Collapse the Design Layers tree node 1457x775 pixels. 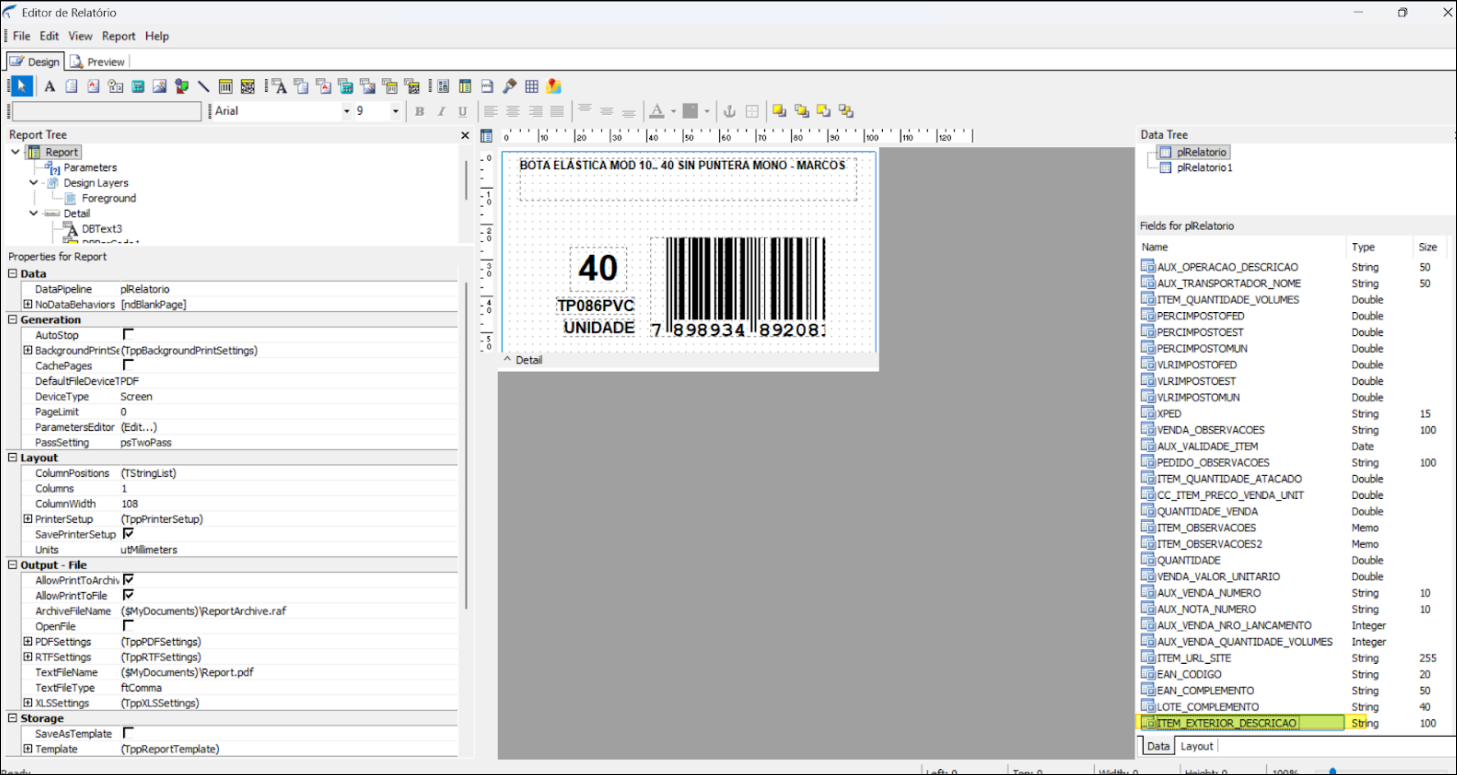[x=34, y=183]
